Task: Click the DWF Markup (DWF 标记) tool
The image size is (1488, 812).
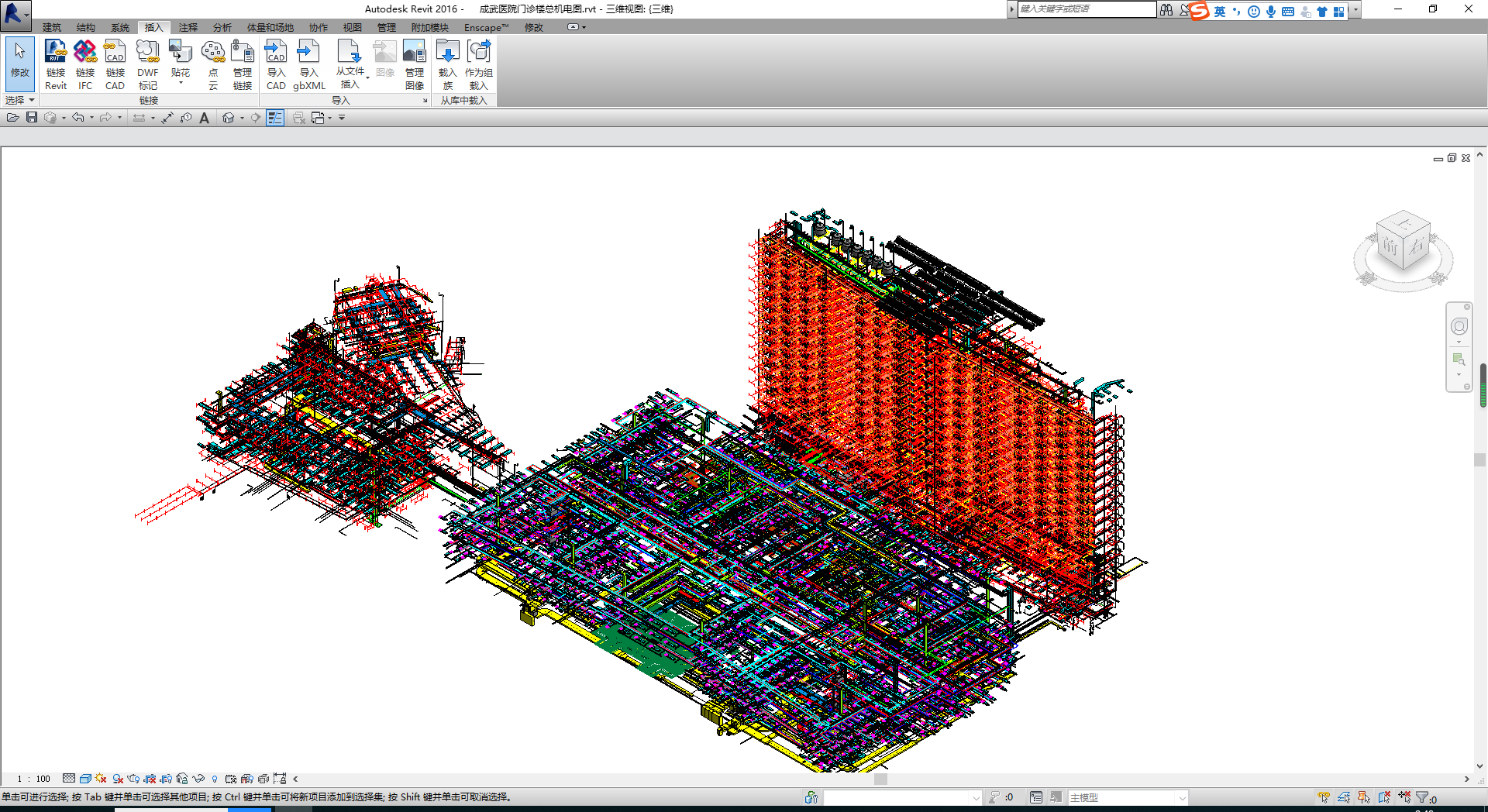Action: point(147,65)
